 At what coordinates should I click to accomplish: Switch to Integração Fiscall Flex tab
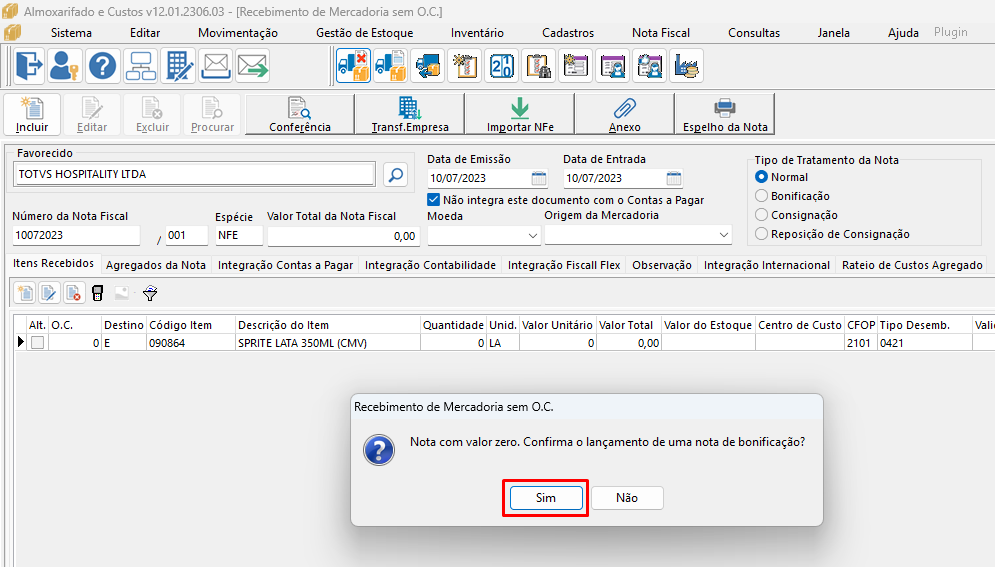[x=564, y=265]
